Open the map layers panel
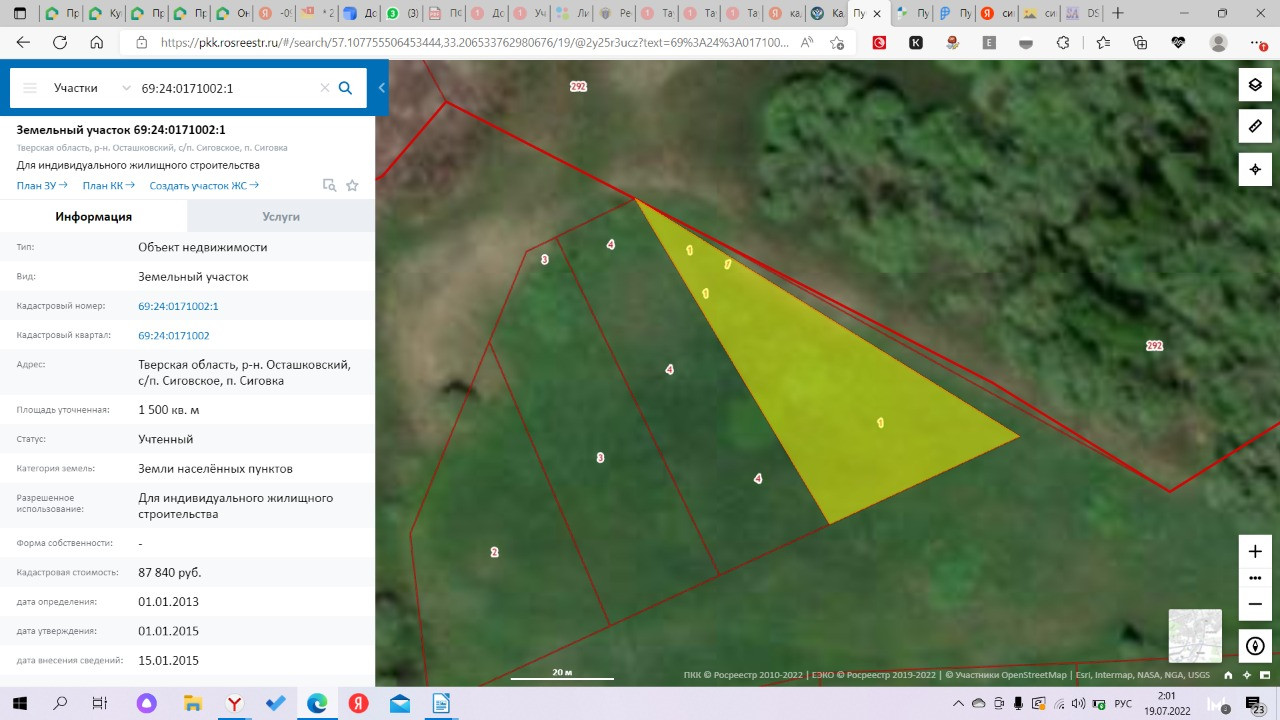The height and width of the screenshot is (720, 1280). (1255, 85)
